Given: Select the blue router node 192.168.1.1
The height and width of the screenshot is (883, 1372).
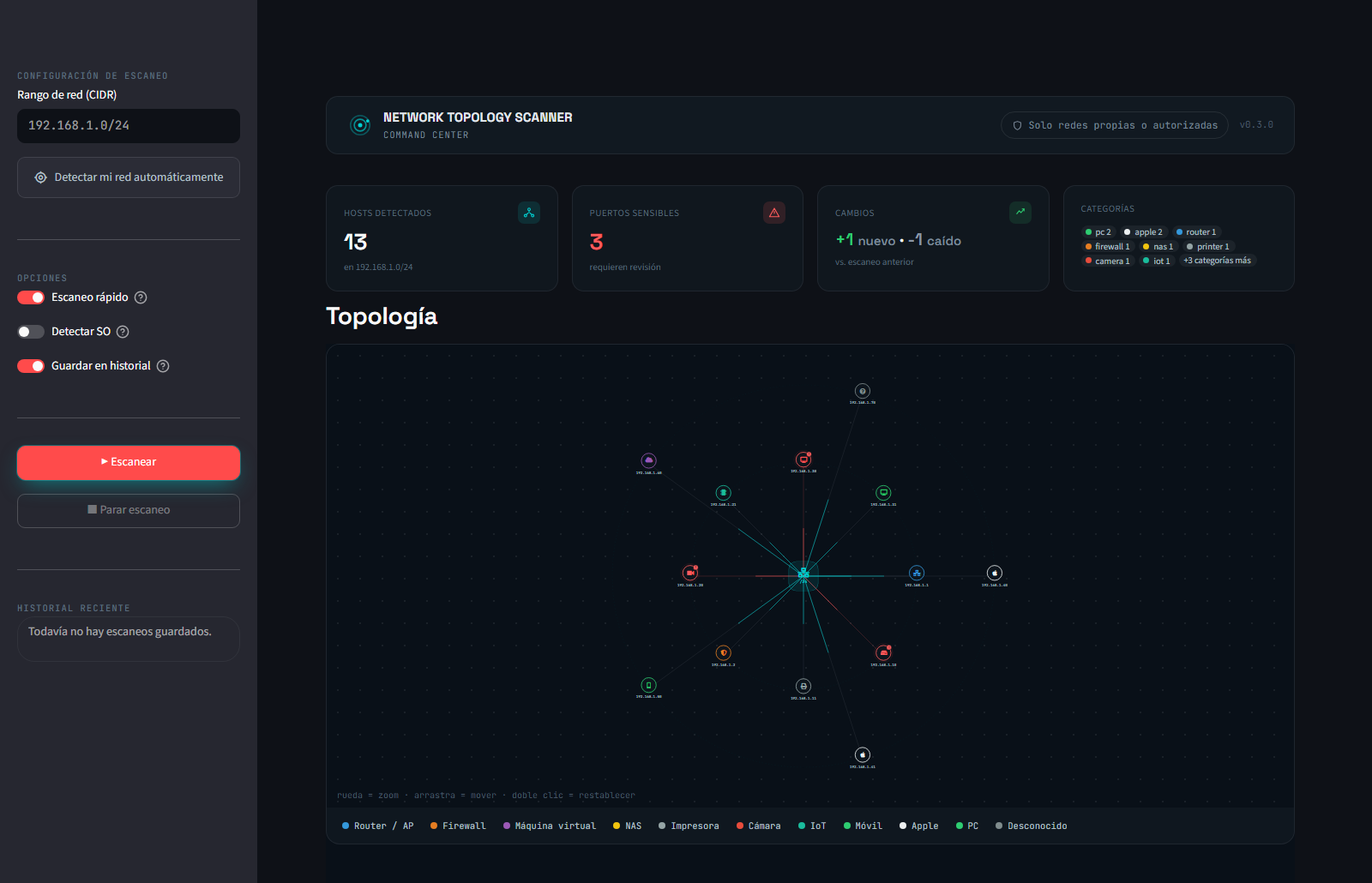Looking at the screenshot, I should pos(917,573).
